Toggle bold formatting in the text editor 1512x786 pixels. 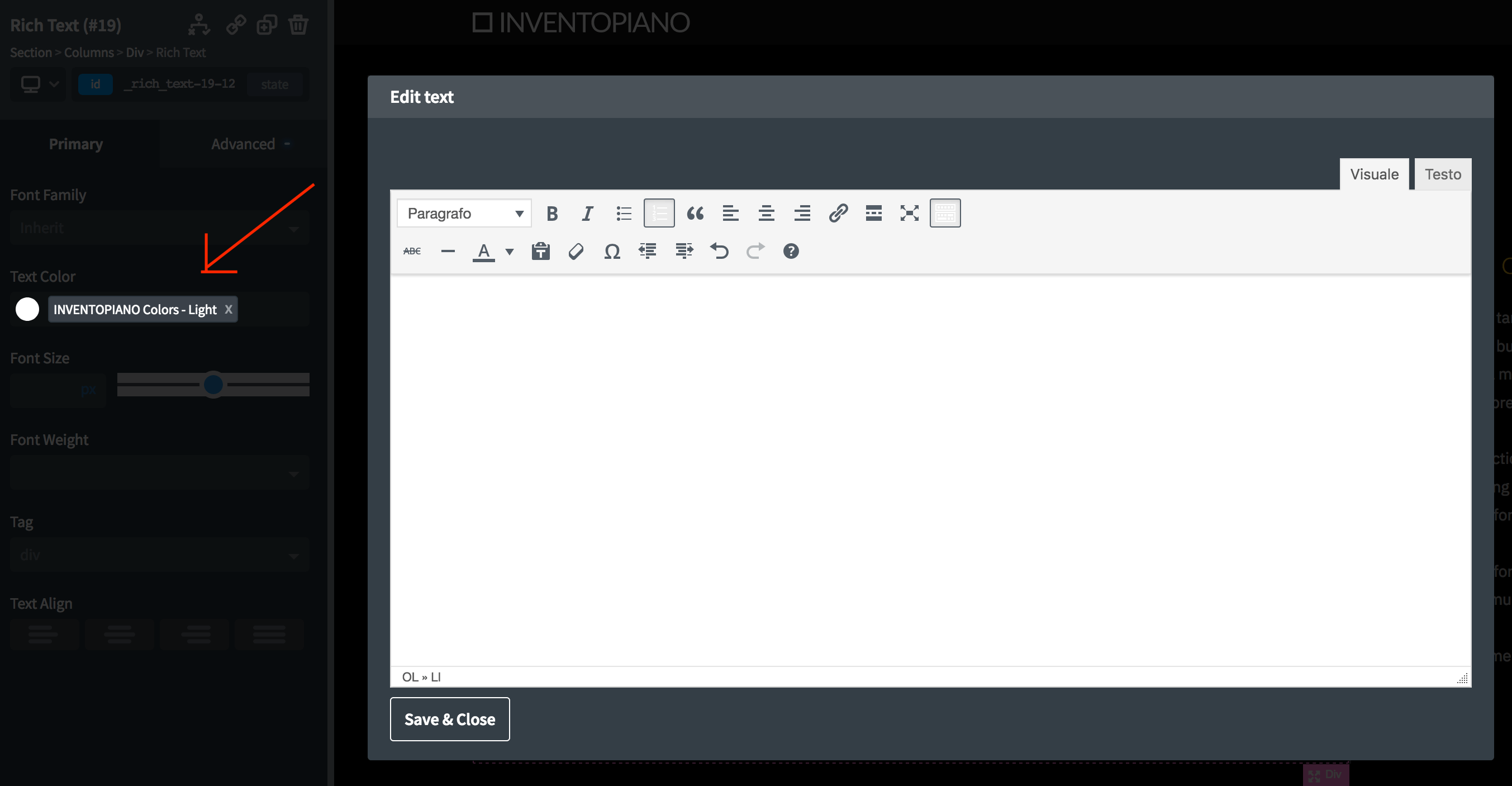(x=551, y=212)
